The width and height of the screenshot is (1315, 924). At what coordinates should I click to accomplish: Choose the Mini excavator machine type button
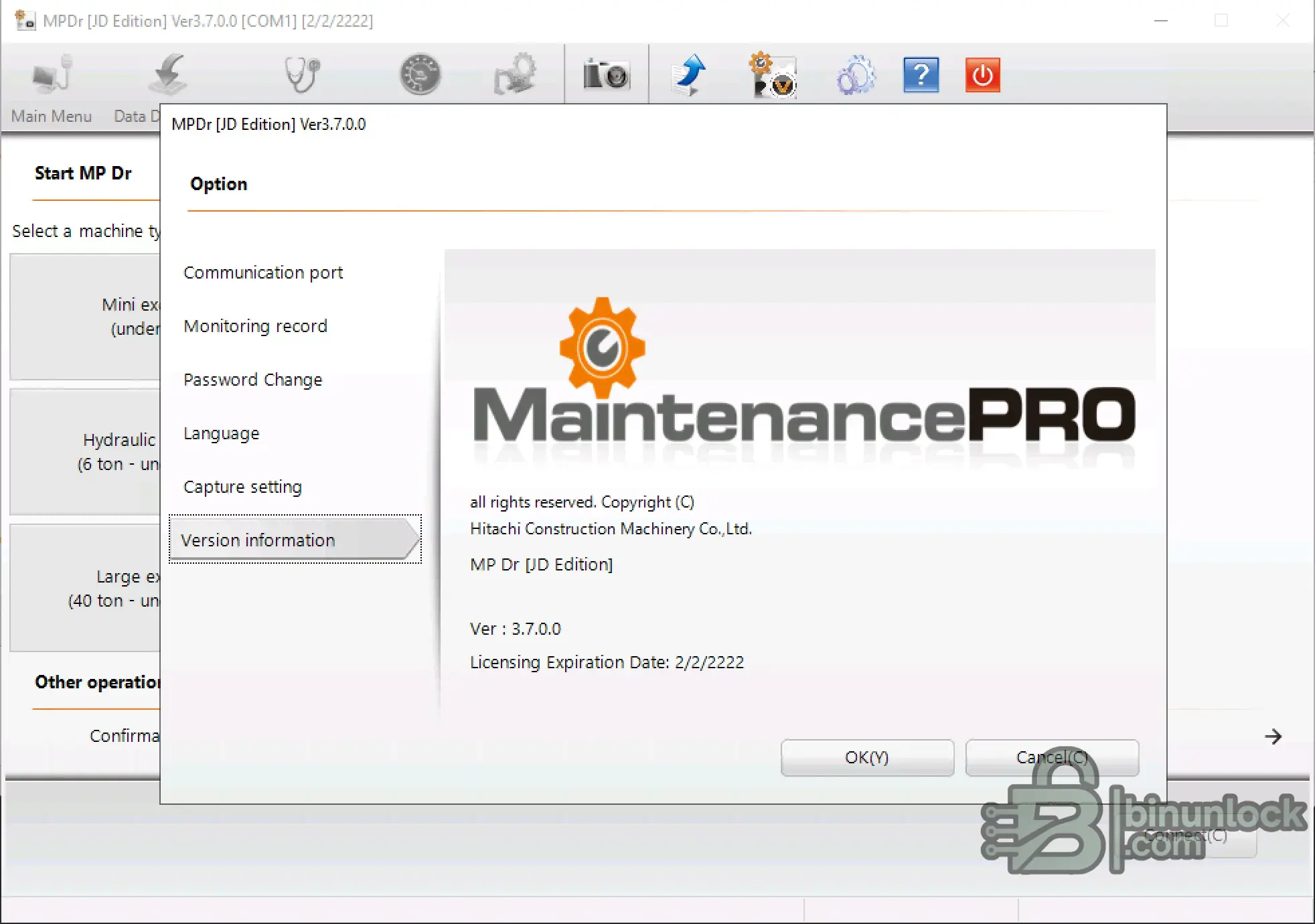point(85,317)
